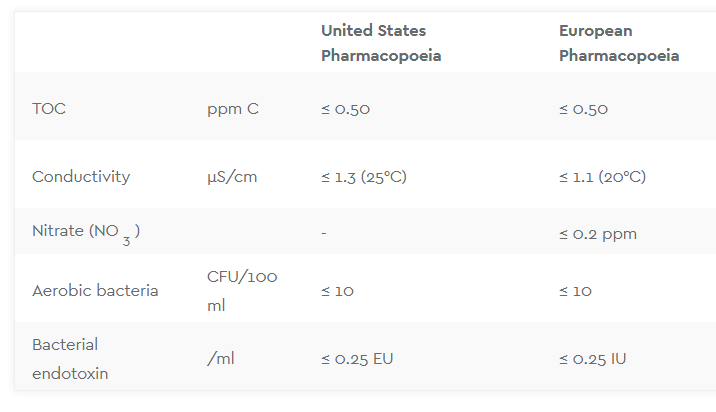Select the ≤ 0.25 IU endotoxin value
This screenshot has height=412, width=716.
593,359
